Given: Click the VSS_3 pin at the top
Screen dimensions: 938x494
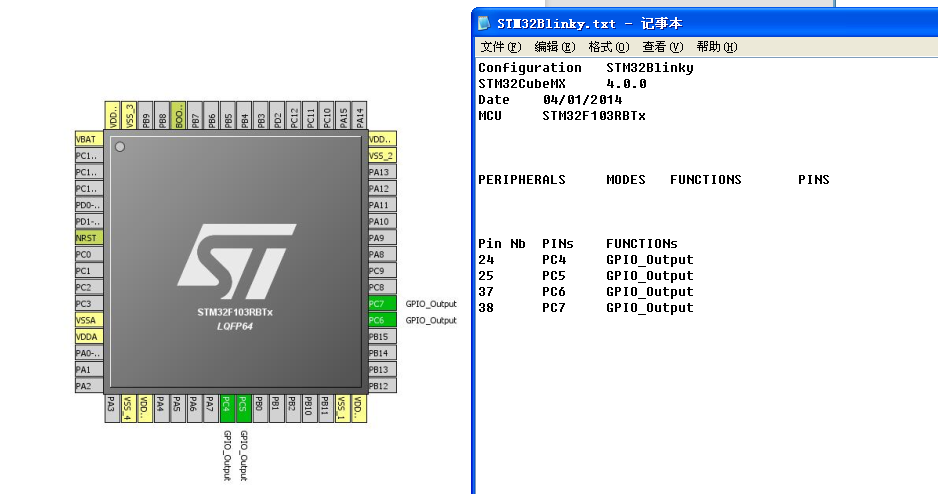Looking at the screenshot, I should pos(128,115).
